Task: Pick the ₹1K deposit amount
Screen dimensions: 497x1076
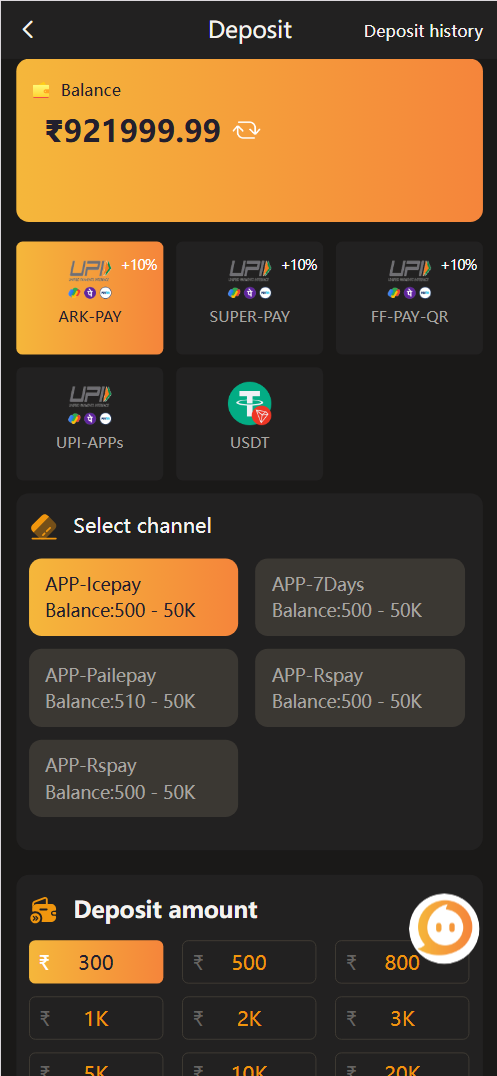Action: tap(96, 1018)
